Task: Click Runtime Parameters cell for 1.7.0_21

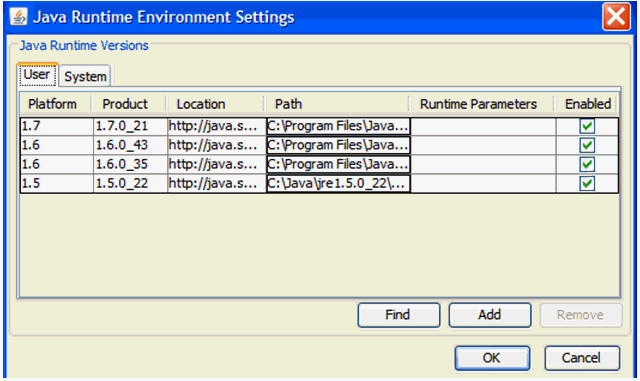Action: [x=483, y=126]
